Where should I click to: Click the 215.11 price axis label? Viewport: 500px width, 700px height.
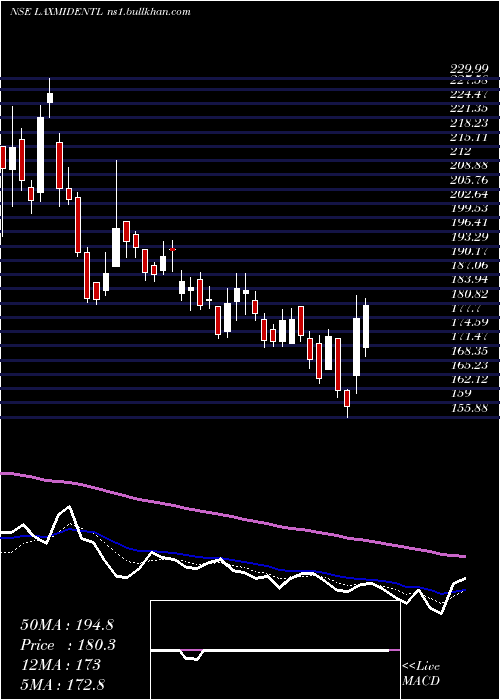468,137
